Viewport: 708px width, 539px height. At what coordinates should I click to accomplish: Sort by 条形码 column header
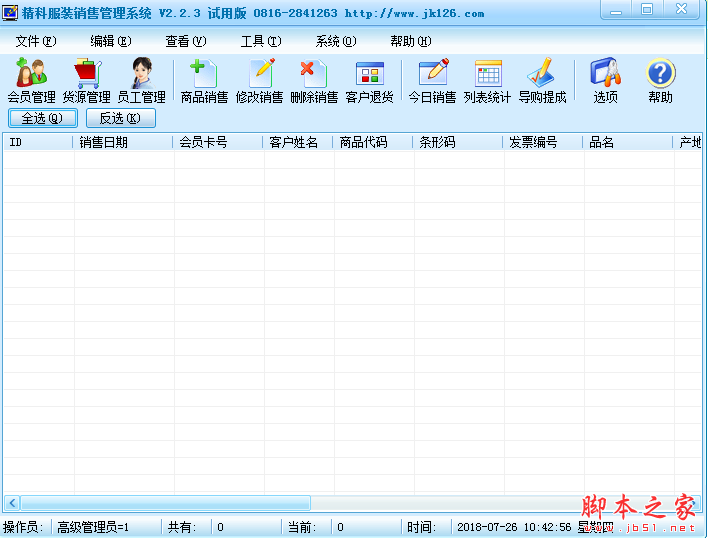(x=458, y=143)
